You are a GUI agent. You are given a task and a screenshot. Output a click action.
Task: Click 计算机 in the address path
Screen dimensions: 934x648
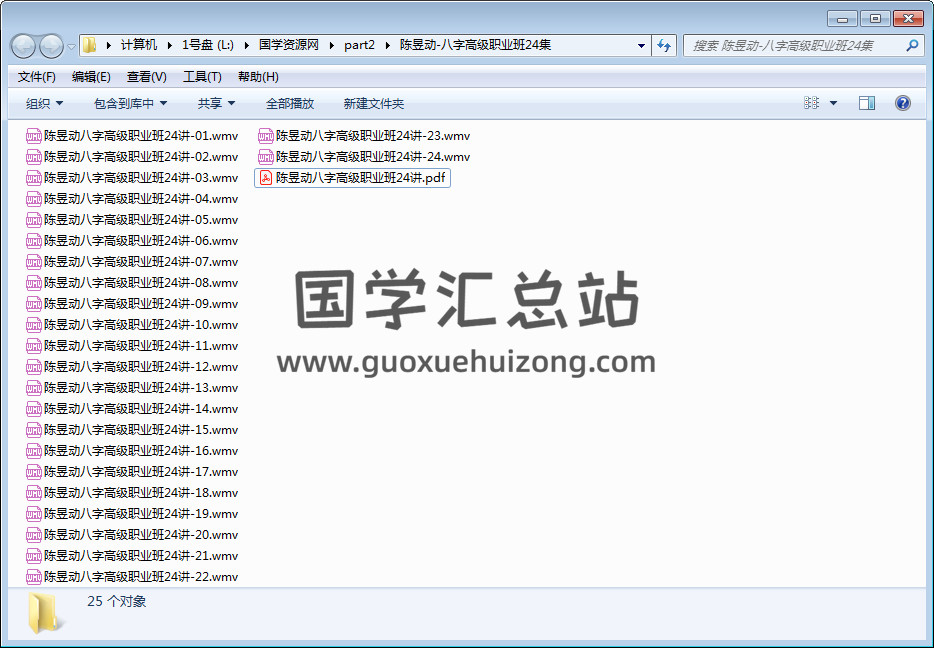[139, 45]
